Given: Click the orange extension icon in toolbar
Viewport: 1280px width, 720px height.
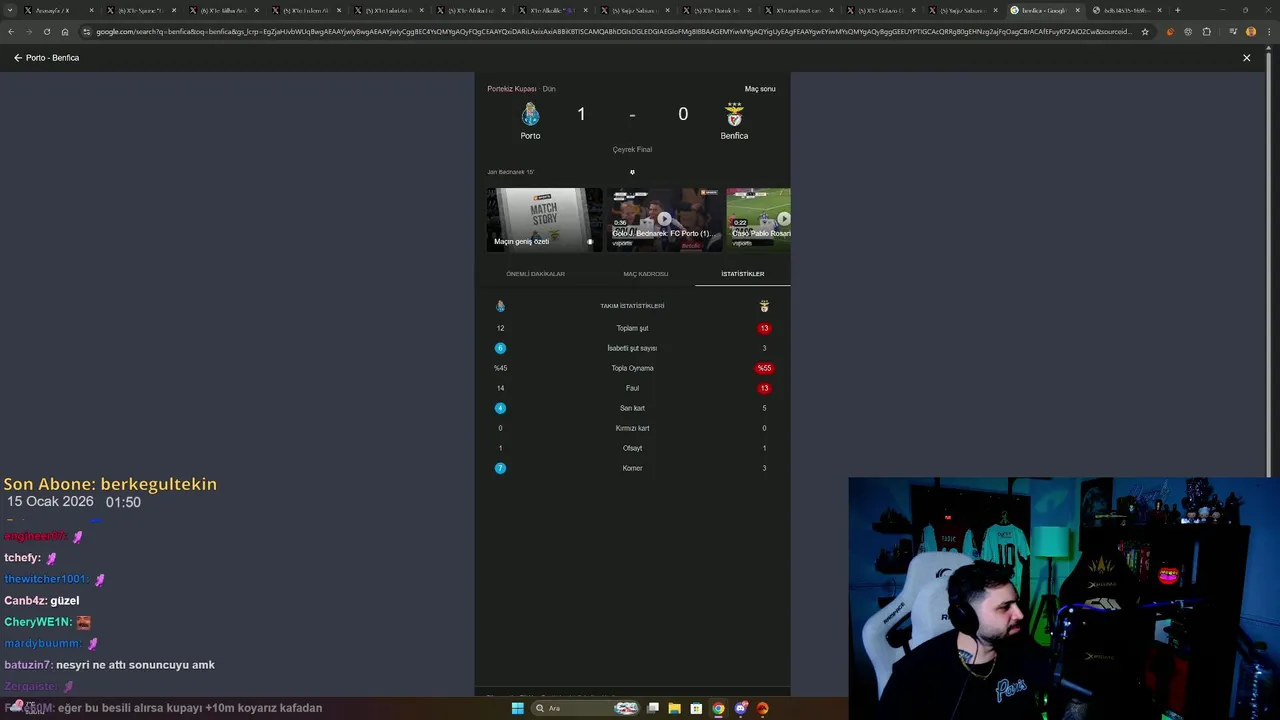Looking at the screenshot, I should point(1170,31).
